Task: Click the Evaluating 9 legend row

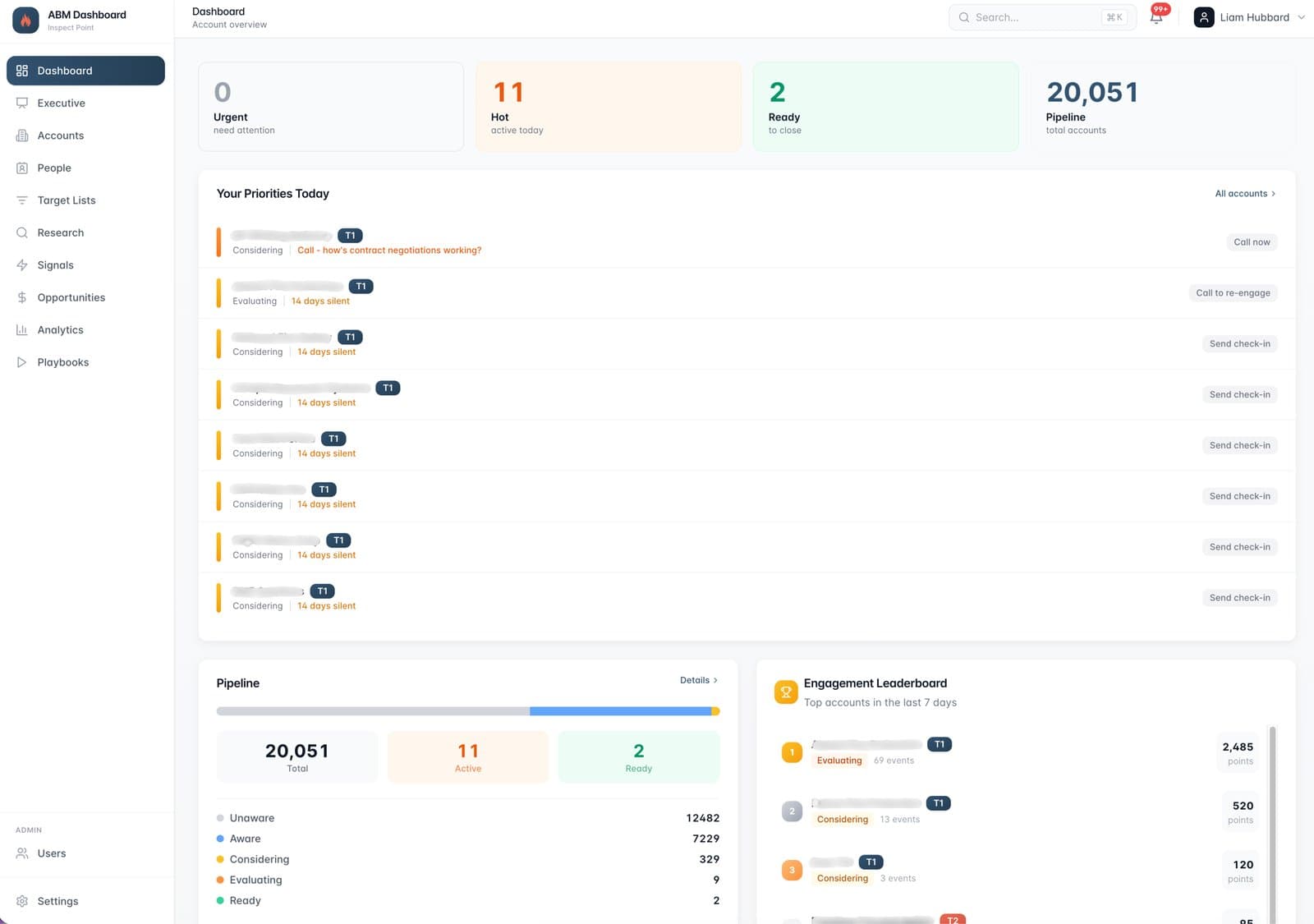Action: coord(468,880)
